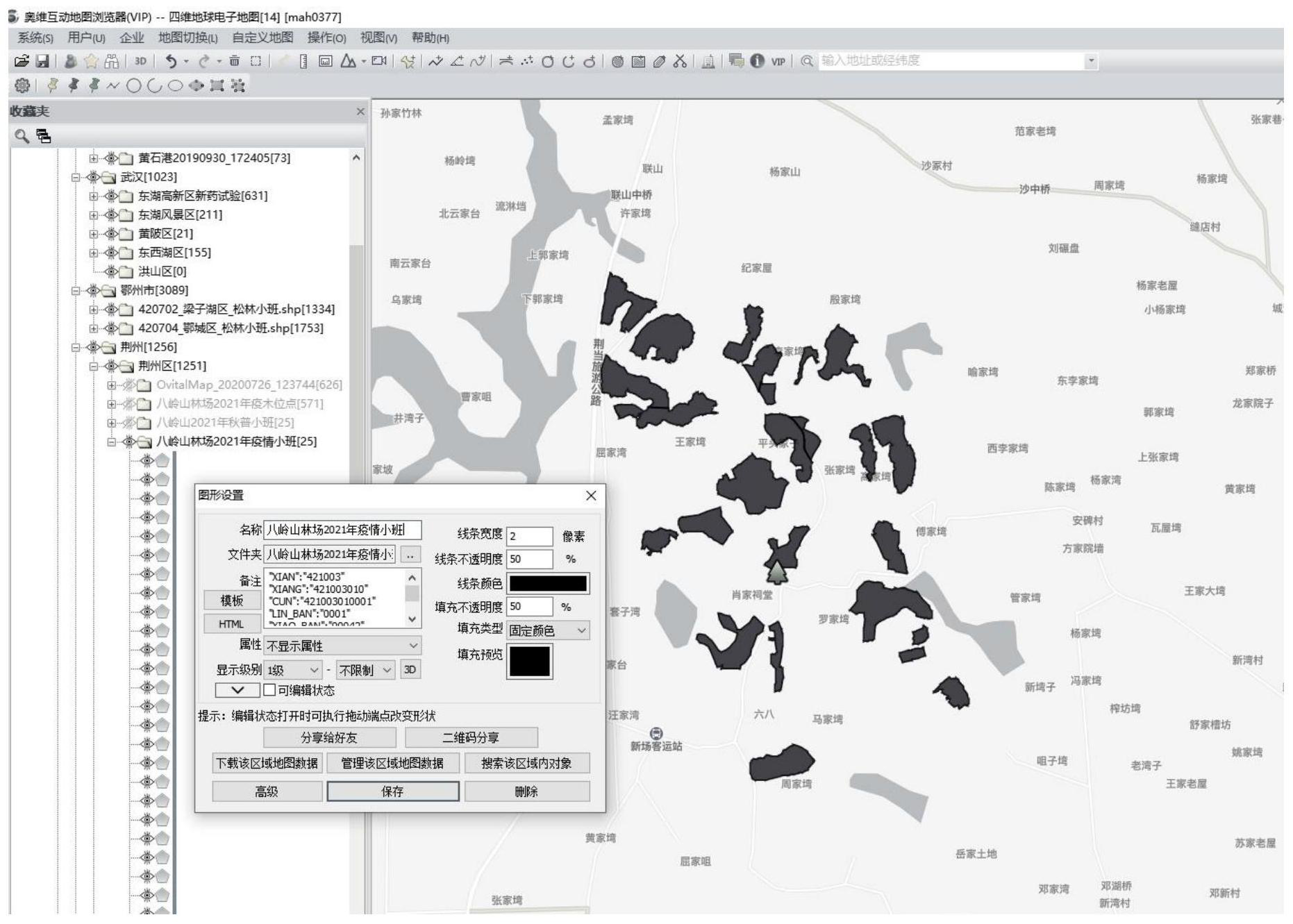Screen dimensions: 1293x924
Task: Click the favorites panel search magnifier
Action: click(22, 136)
